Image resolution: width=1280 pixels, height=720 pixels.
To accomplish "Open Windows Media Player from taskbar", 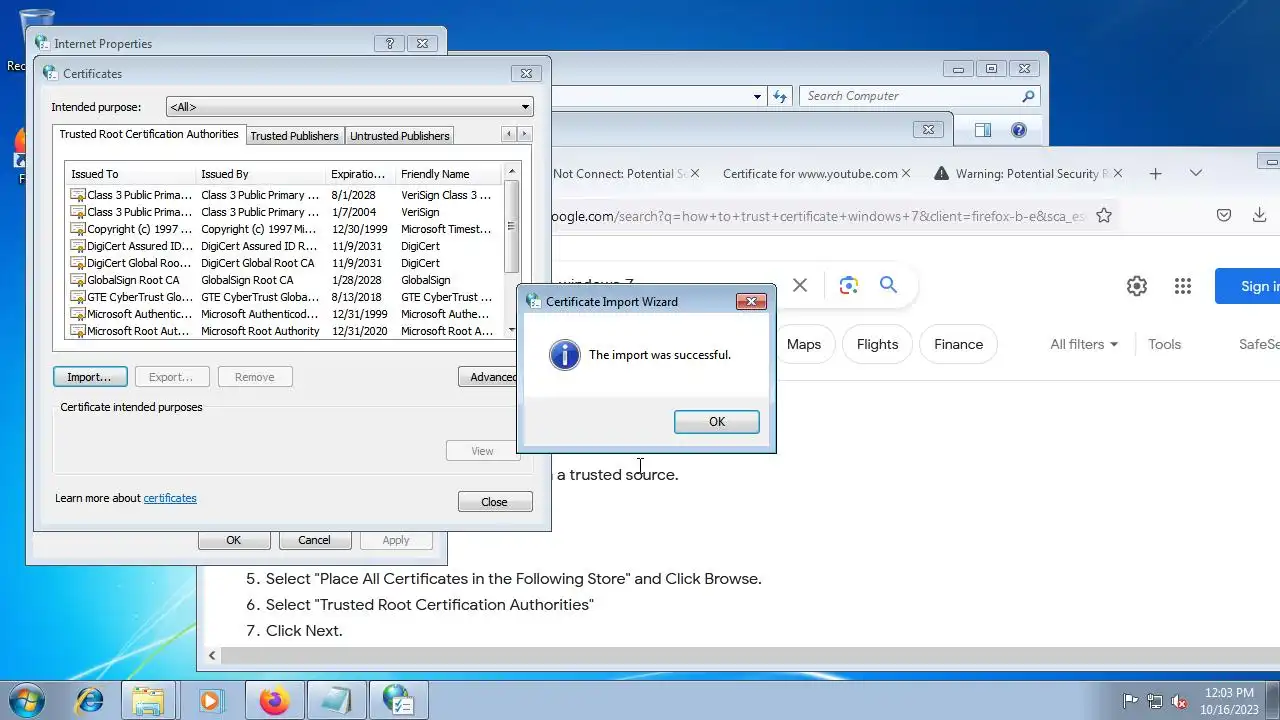I will (x=211, y=700).
